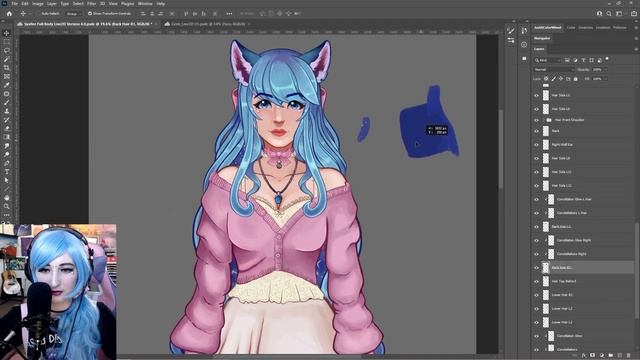Toggle visibility of Hair Front Shadow group
Image resolution: width=640 pixels, height=360 pixels.
[x=536, y=120]
